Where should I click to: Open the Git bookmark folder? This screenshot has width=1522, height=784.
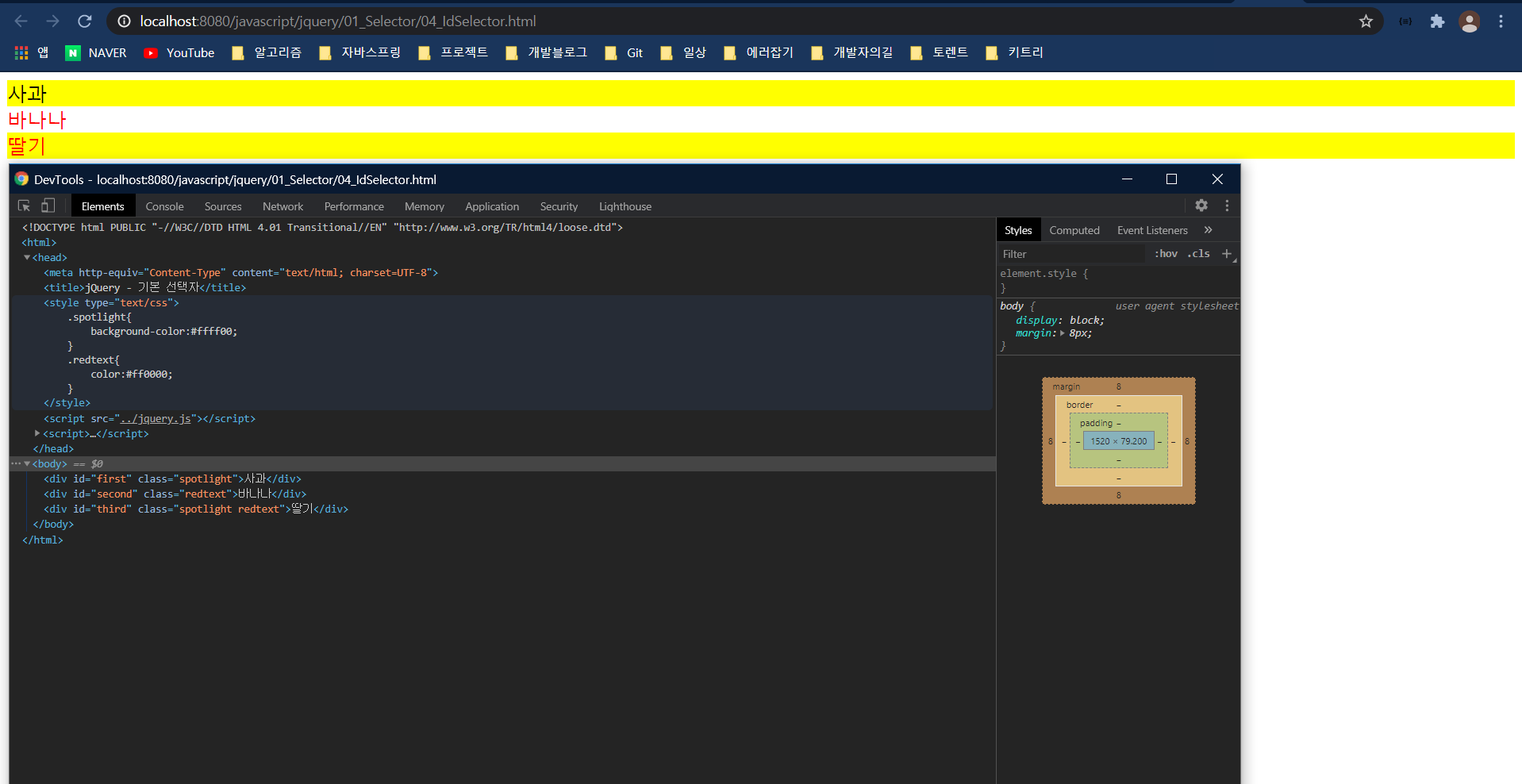pyautogui.click(x=624, y=52)
